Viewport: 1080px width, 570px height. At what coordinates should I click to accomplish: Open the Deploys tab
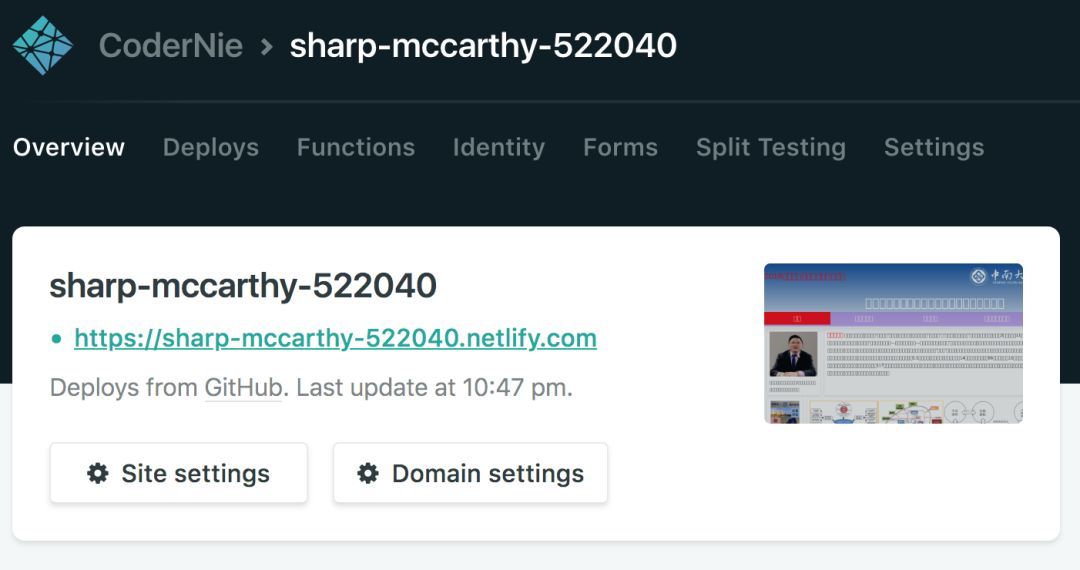[x=211, y=147]
